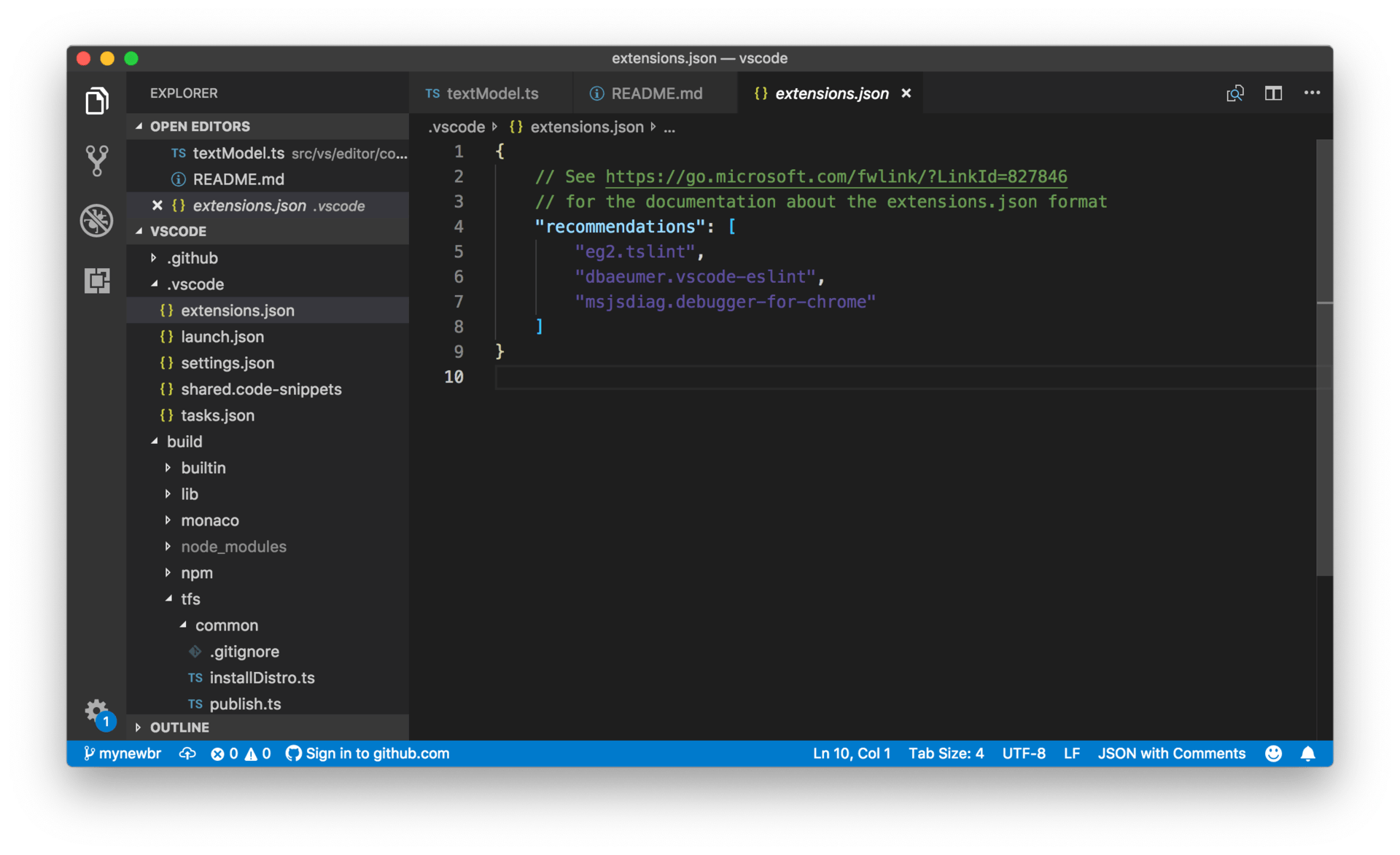Click the Manage gear icon
1400x855 pixels.
point(96,710)
